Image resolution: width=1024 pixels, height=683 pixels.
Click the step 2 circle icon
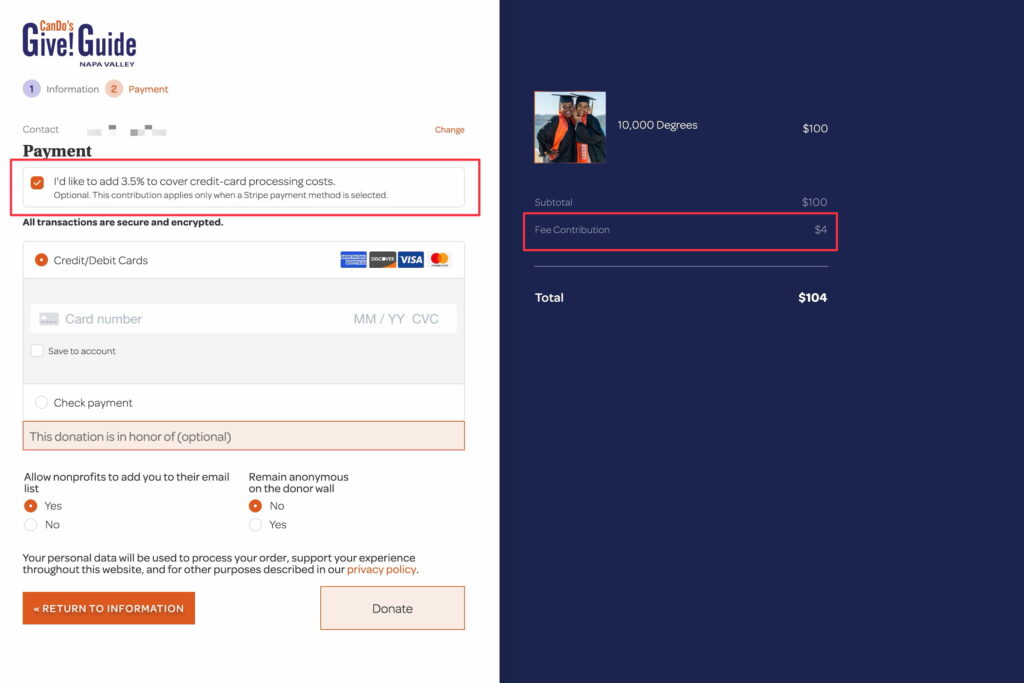pyautogui.click(x=114, y=89)
